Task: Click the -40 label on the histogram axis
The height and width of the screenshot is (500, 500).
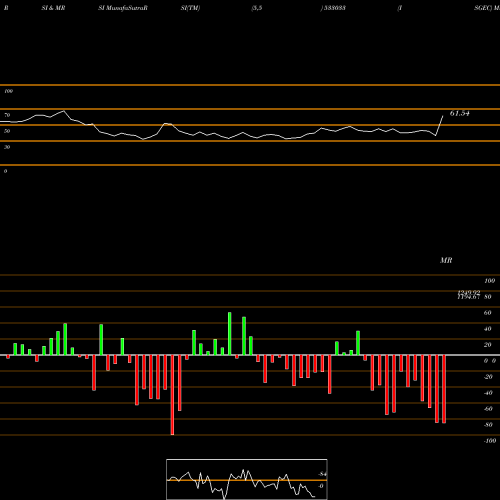Action: click(488, 393)
